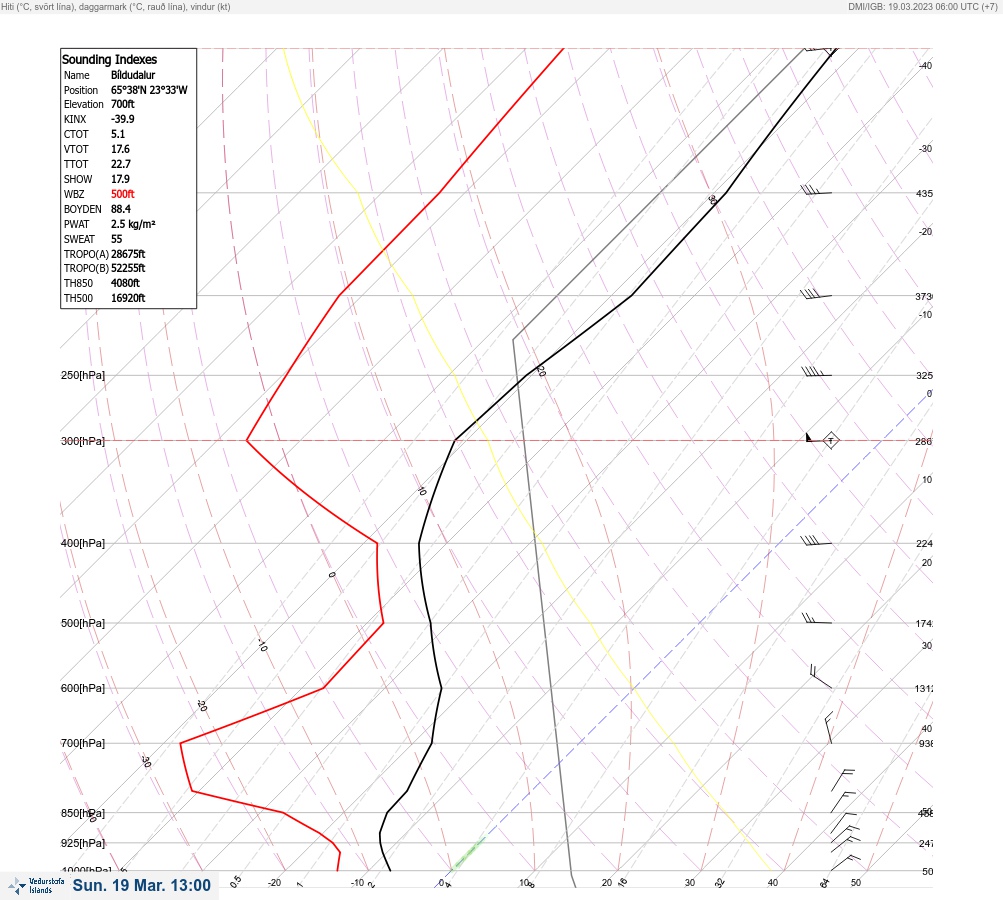
Task: Click the position value 65°38'N 23°33'W
Action: [149, 90]
